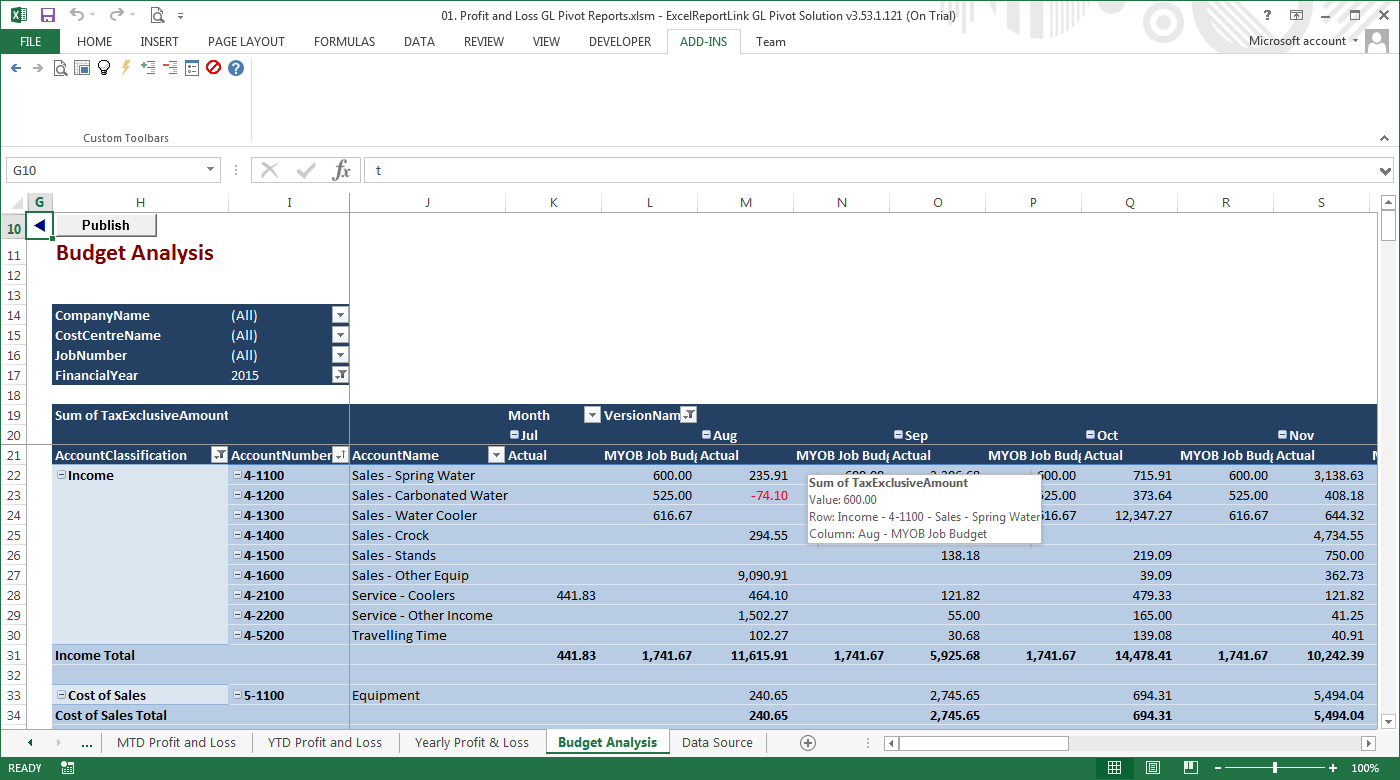Open help via the blue question mark icon
The width and height of the screenshot is (1400, 780).
(x=236, y=68)
